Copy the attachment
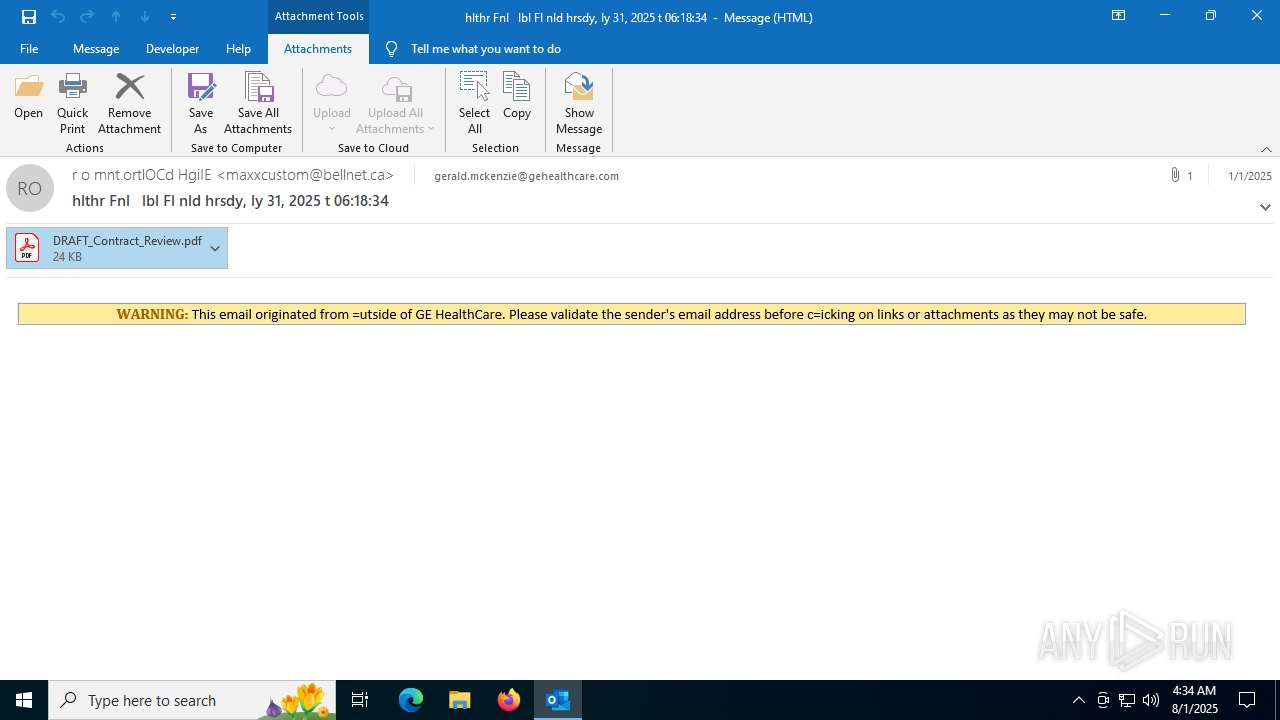This screenshot has height=720, width=1280. click(x=517, y=98)
